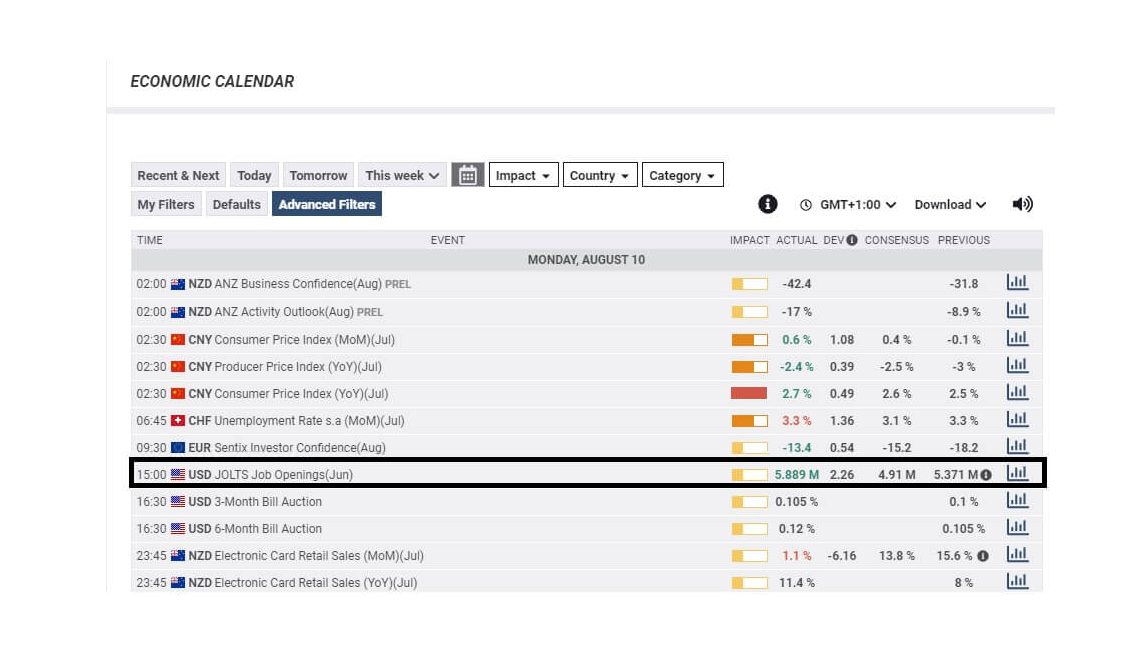Open chart for USD 3-Month Bill Auction
The width and height of the screenshot is (1147, 647).
(x=1018, y=501)
